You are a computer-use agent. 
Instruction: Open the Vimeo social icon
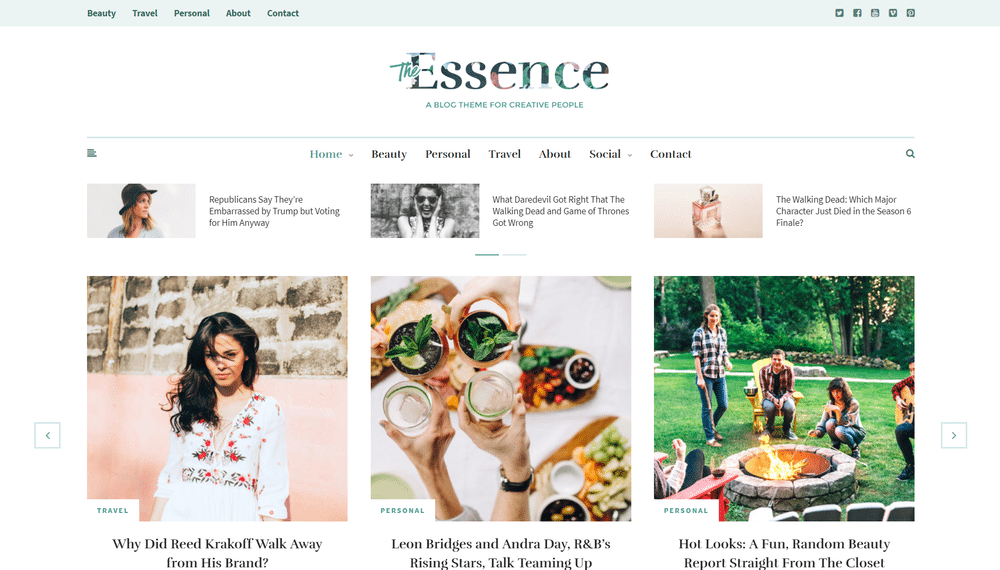click(893, 13)
